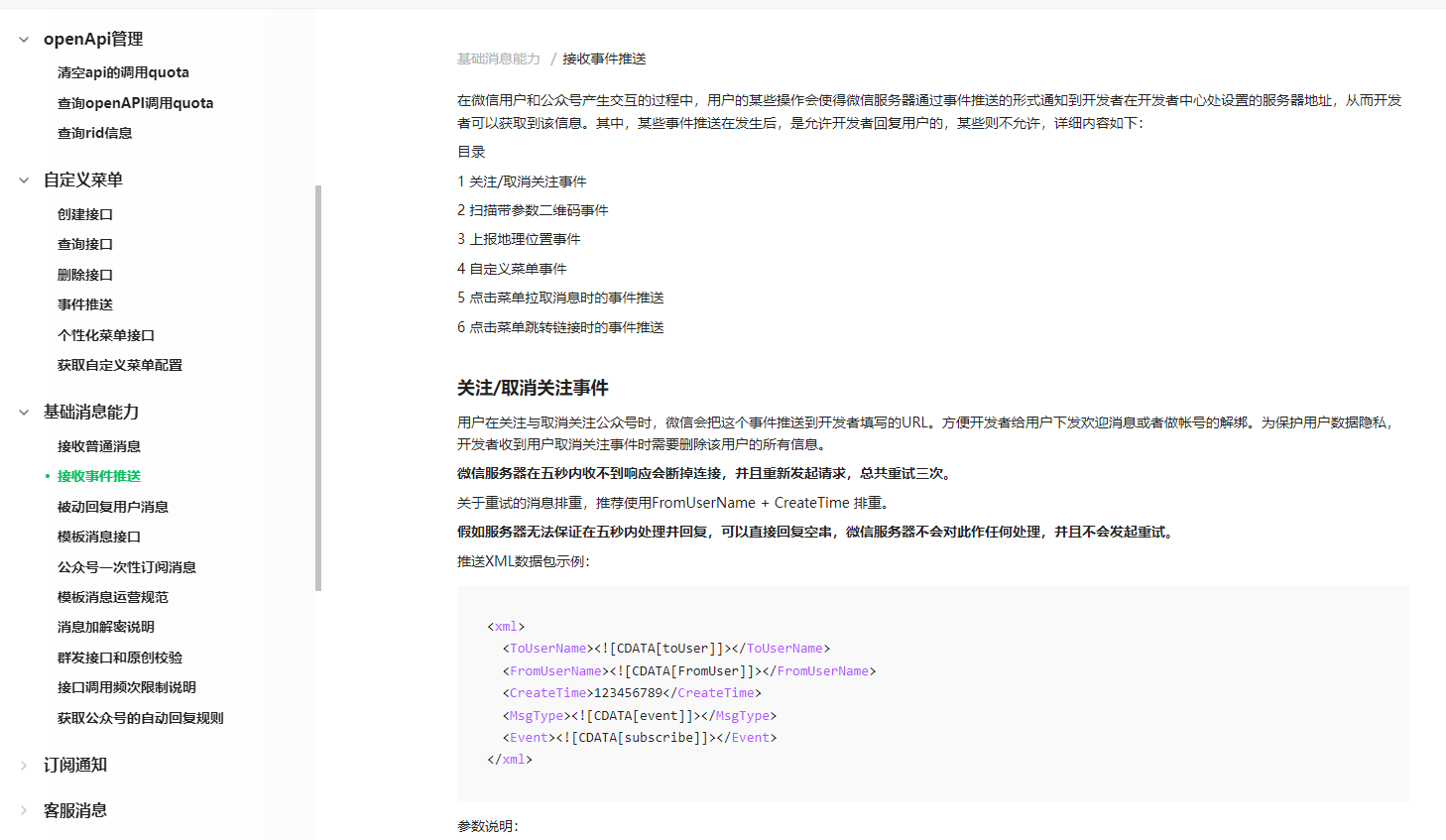Click the 点击菜单跳转链接时的事件推送 link
This screenshot has width=1446, height=840.
(560, 325)
